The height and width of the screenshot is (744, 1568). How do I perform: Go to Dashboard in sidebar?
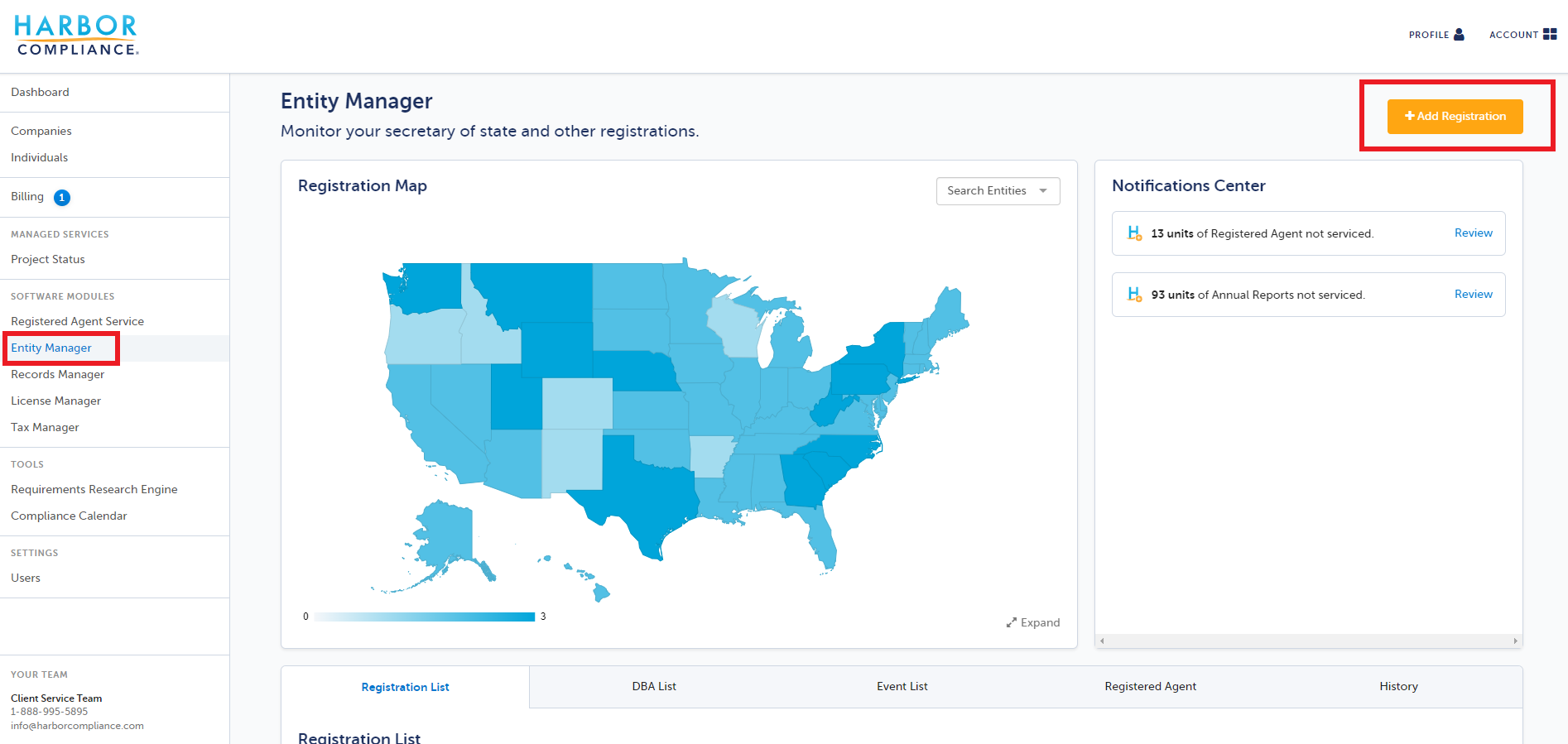[40, 93]
